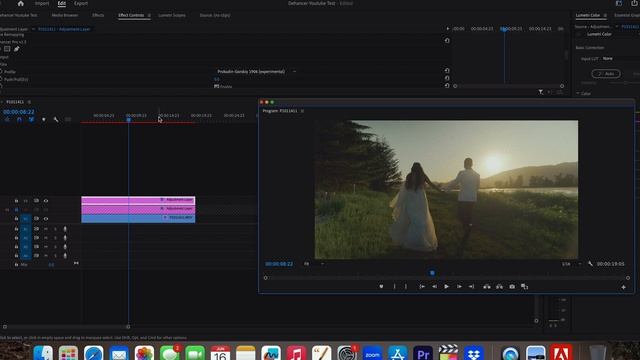This screenshot has width=640, height=360.
Task: Click the Auto button in Lumetri Color
Action: [606, 73]
